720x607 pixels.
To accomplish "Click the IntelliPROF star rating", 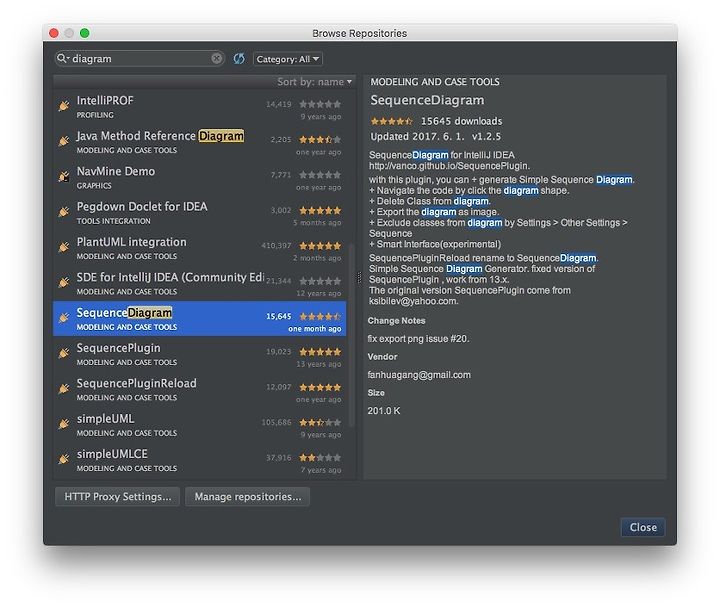I will pos(320,104).
